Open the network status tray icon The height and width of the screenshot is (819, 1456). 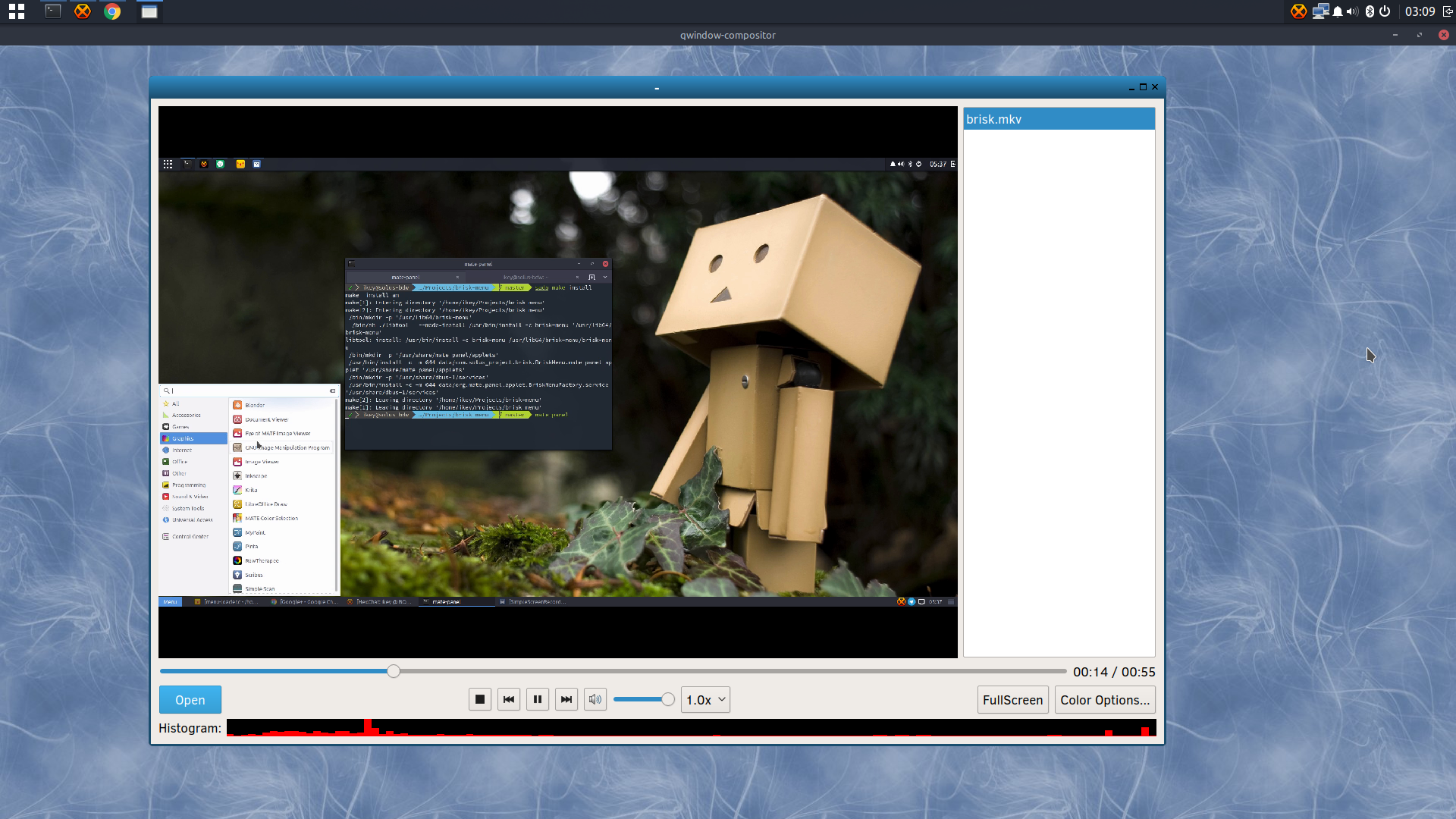1320,11
